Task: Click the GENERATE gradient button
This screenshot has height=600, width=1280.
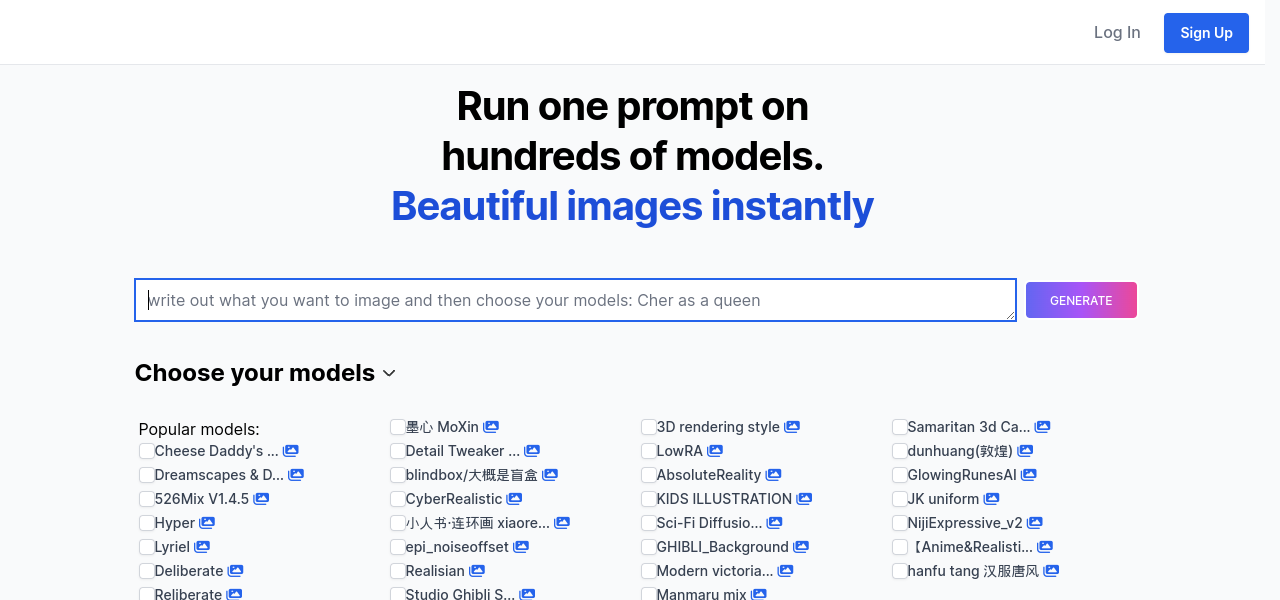Action: click(1081, 300)
